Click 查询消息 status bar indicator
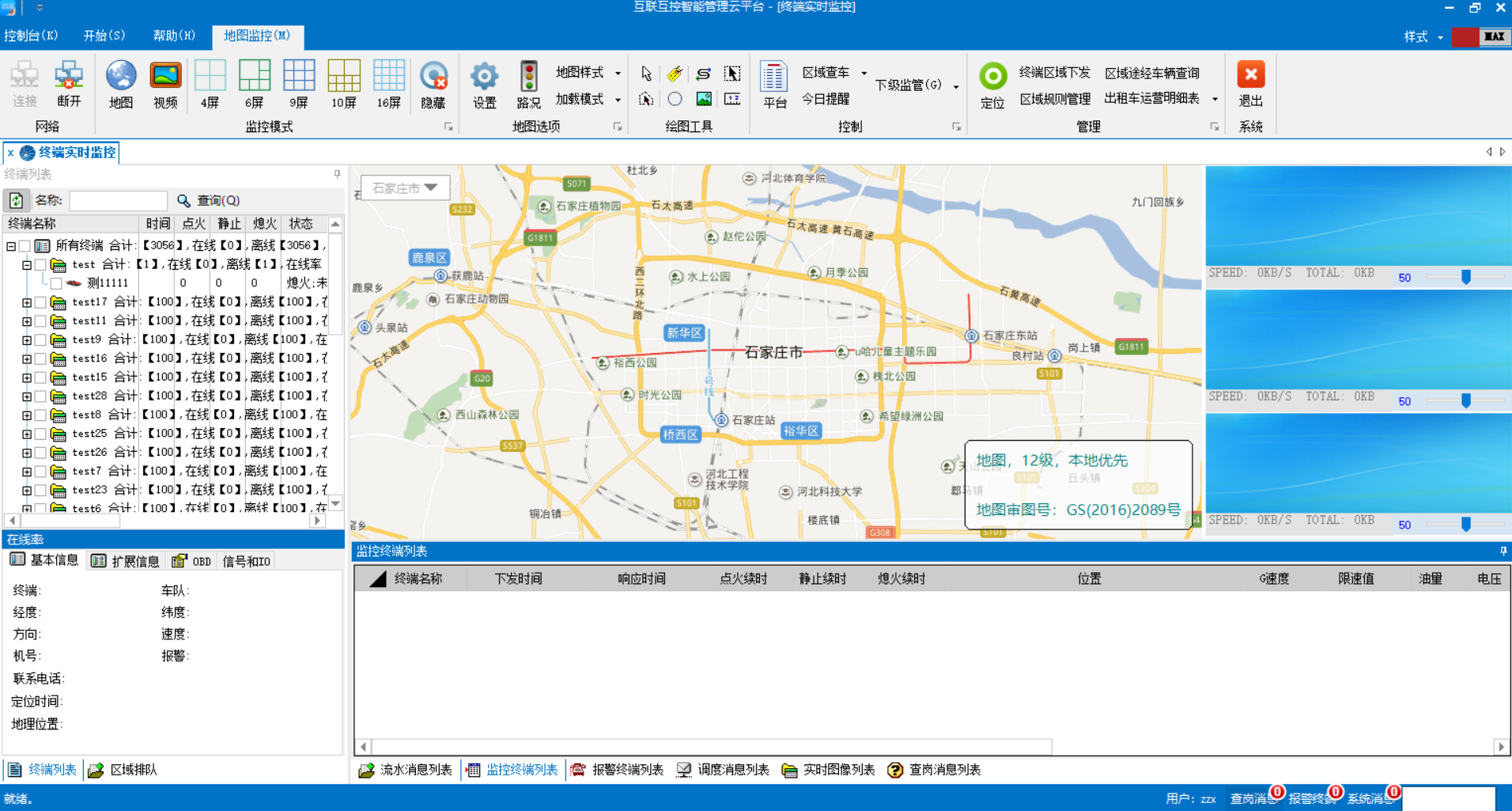The height and width of the screenshot is (811, 1512). (1256, 798)
